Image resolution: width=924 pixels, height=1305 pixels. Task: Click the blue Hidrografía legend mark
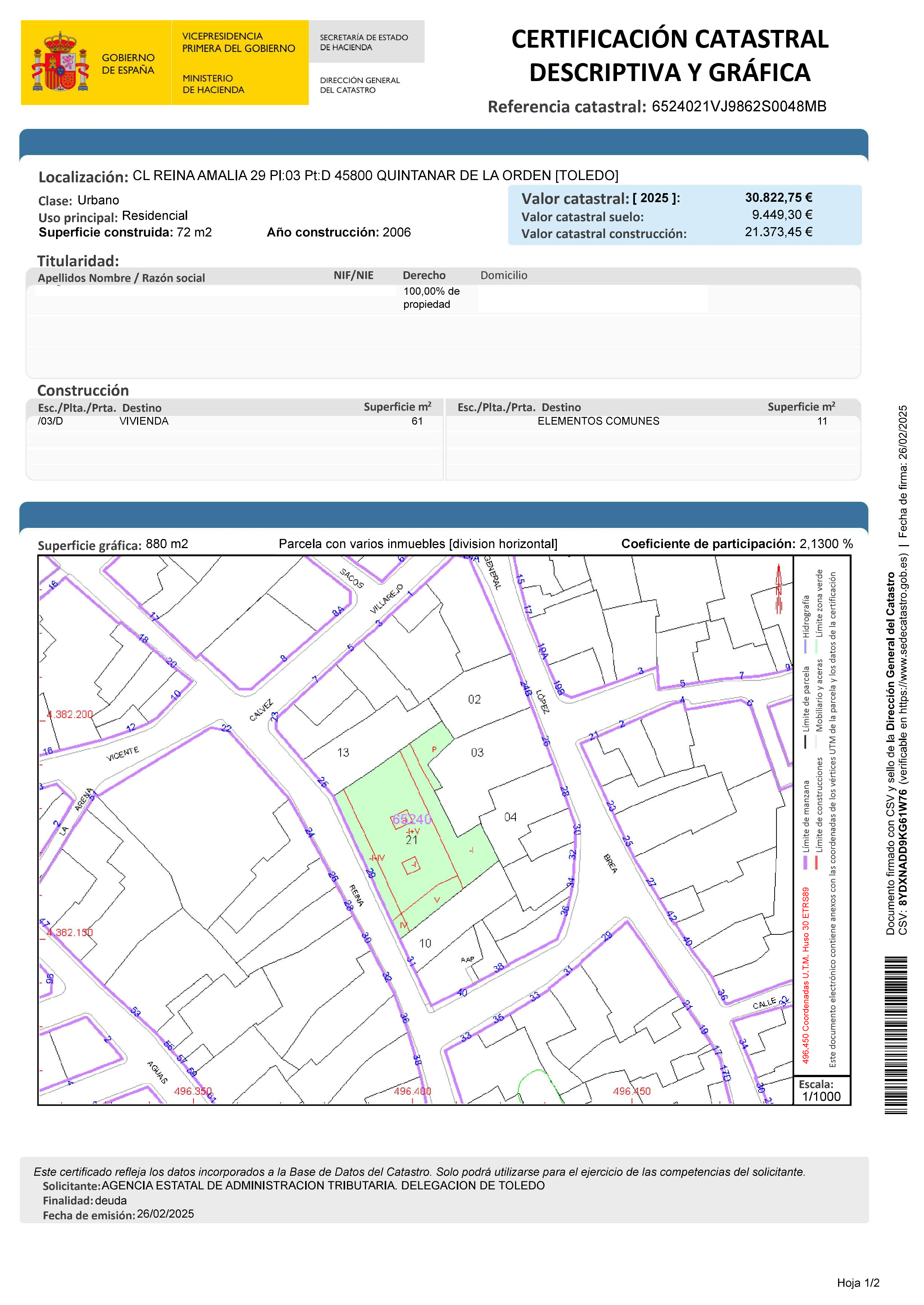pyautogui.click(x=805, y=647)
